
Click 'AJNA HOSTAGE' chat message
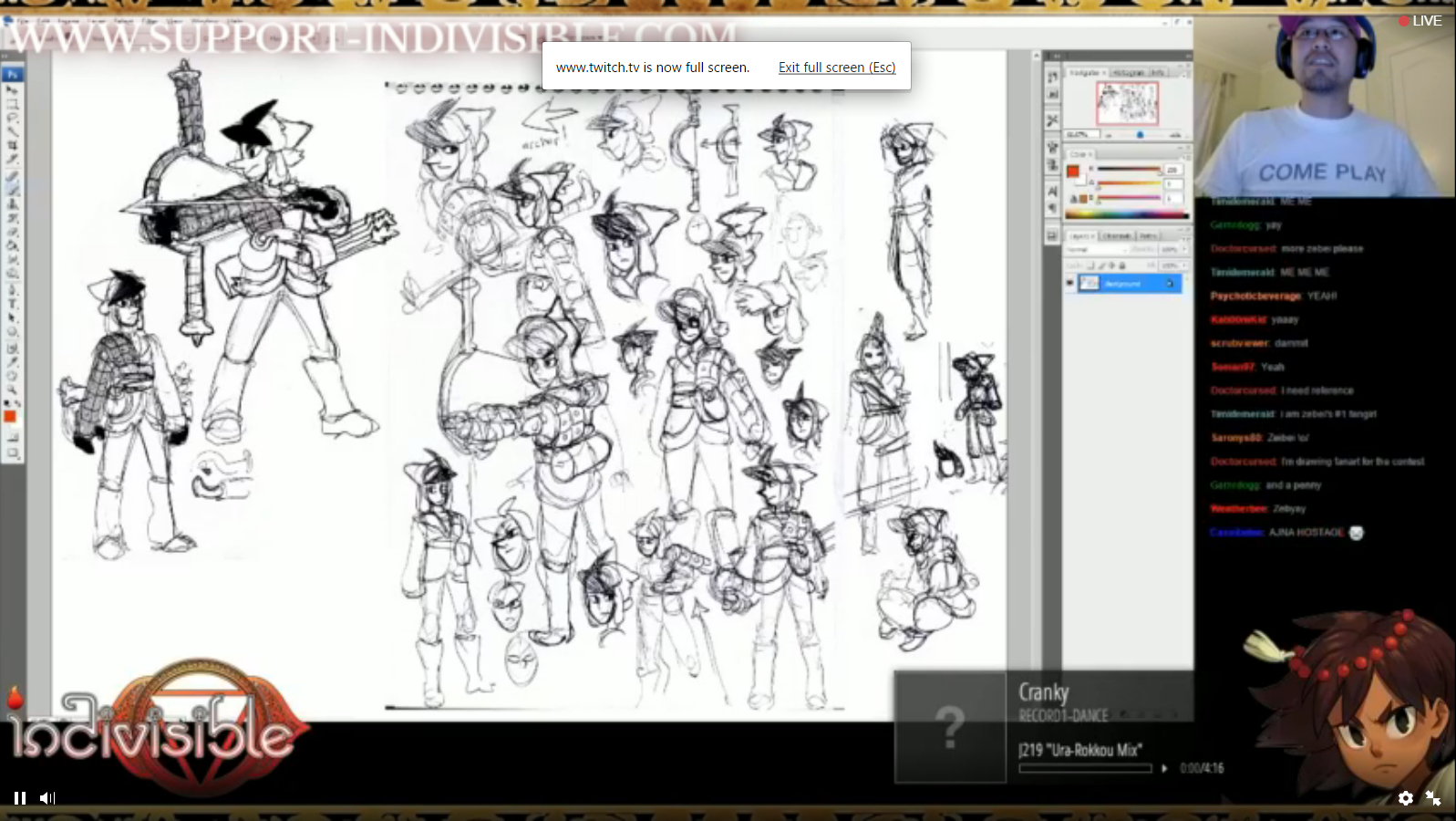[x=1306, y=533]
